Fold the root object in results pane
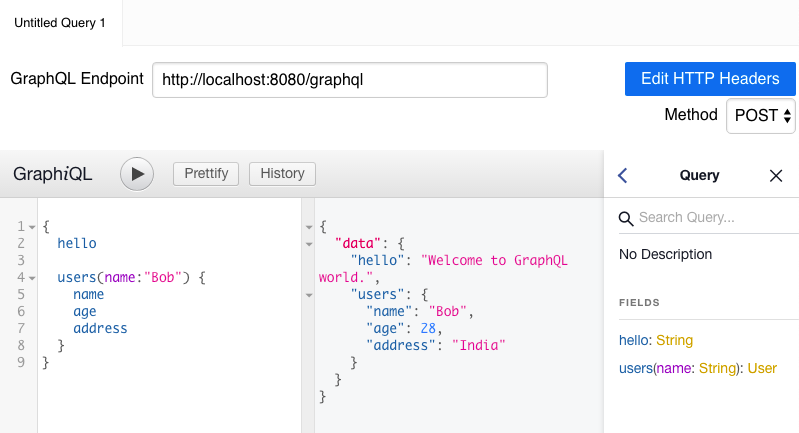 click(309, 227)
